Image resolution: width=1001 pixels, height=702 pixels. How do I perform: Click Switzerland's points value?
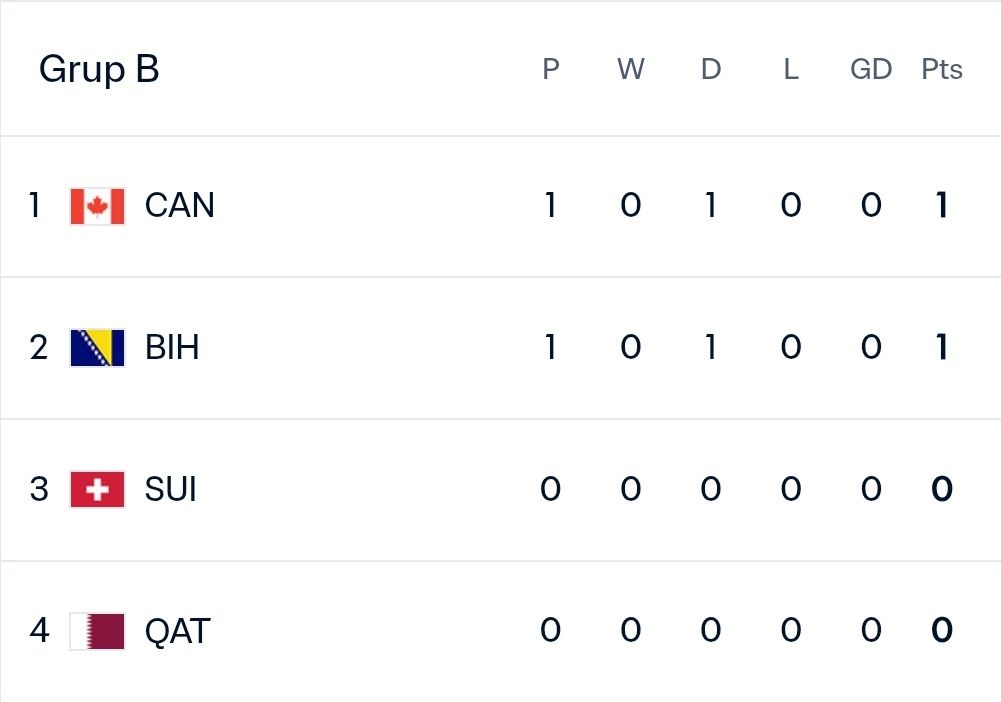click(x=942, y=489)
